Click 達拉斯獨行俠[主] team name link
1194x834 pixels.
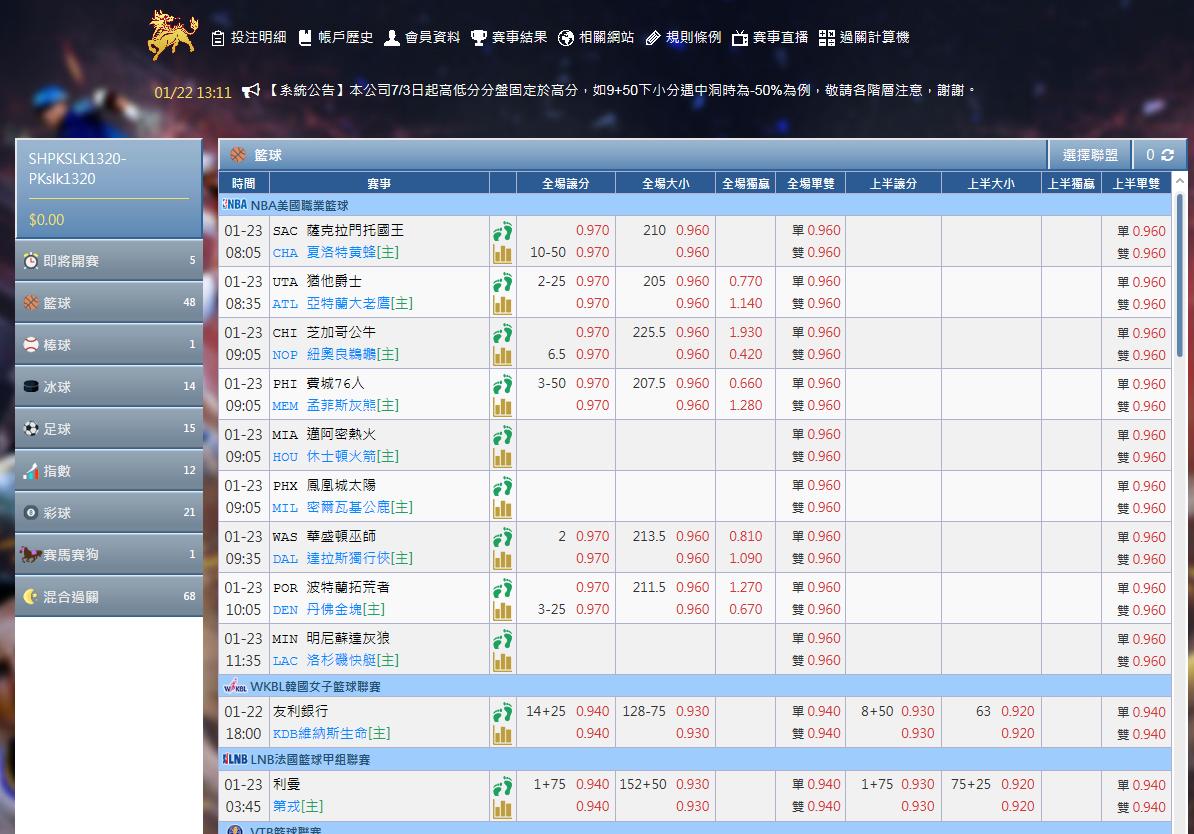point(359,558)
